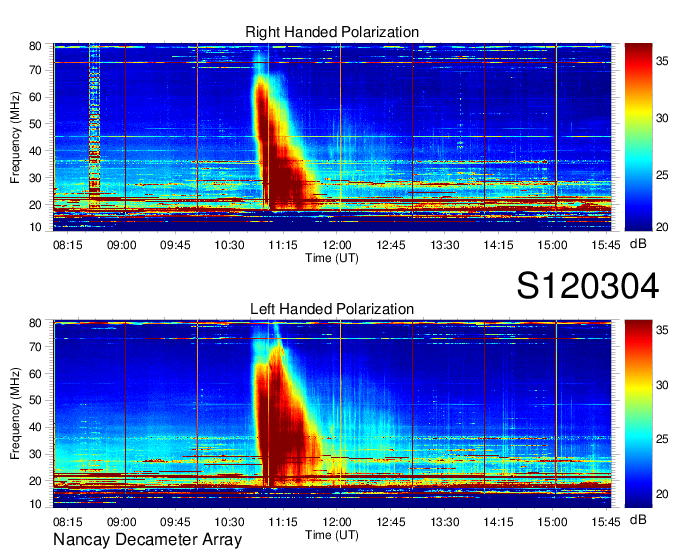Click the "Left Handed Polarization" plot title
The image size is (680, 552).
(332, 309)
